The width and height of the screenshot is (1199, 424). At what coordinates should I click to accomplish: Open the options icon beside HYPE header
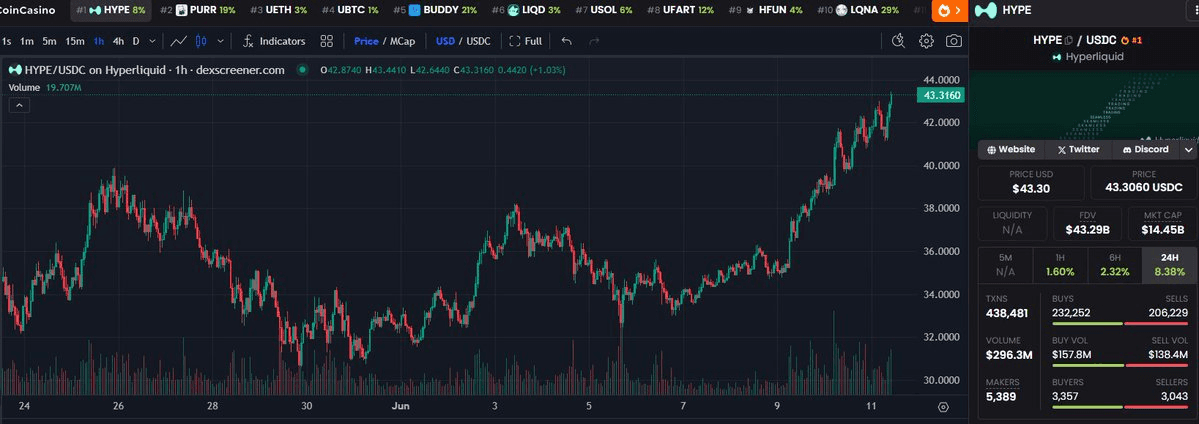(1191, 10)
